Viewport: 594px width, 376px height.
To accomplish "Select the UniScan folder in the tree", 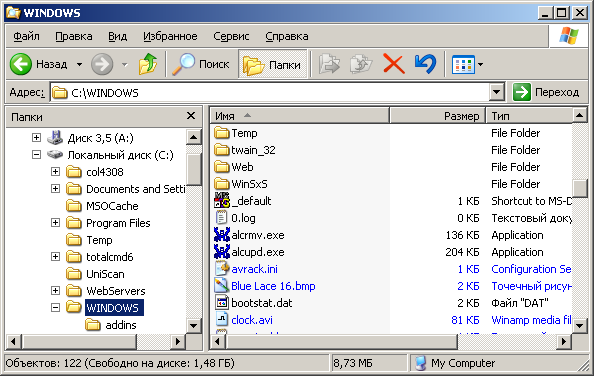I will pyautogui.click(x=105, y=274).
